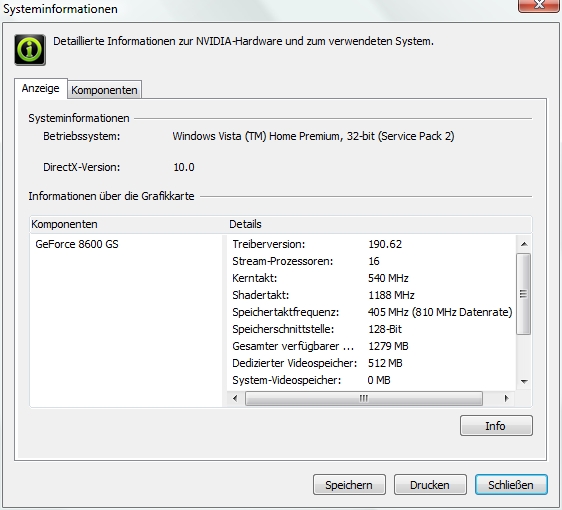The width and height of the screenshot is (562, 510).
Task: Click the Betriebssystem: label
Action: pyautogui.click(x=81, y=137)
